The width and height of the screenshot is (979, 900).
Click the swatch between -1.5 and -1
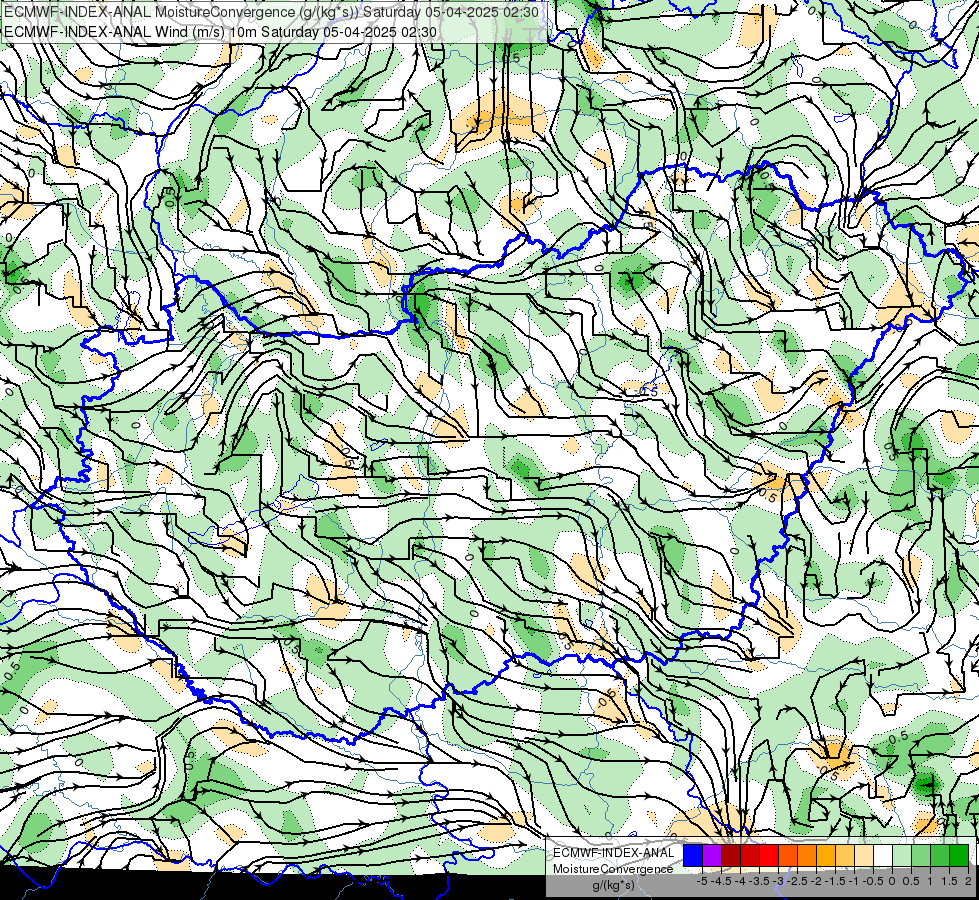tap(845, 855)
